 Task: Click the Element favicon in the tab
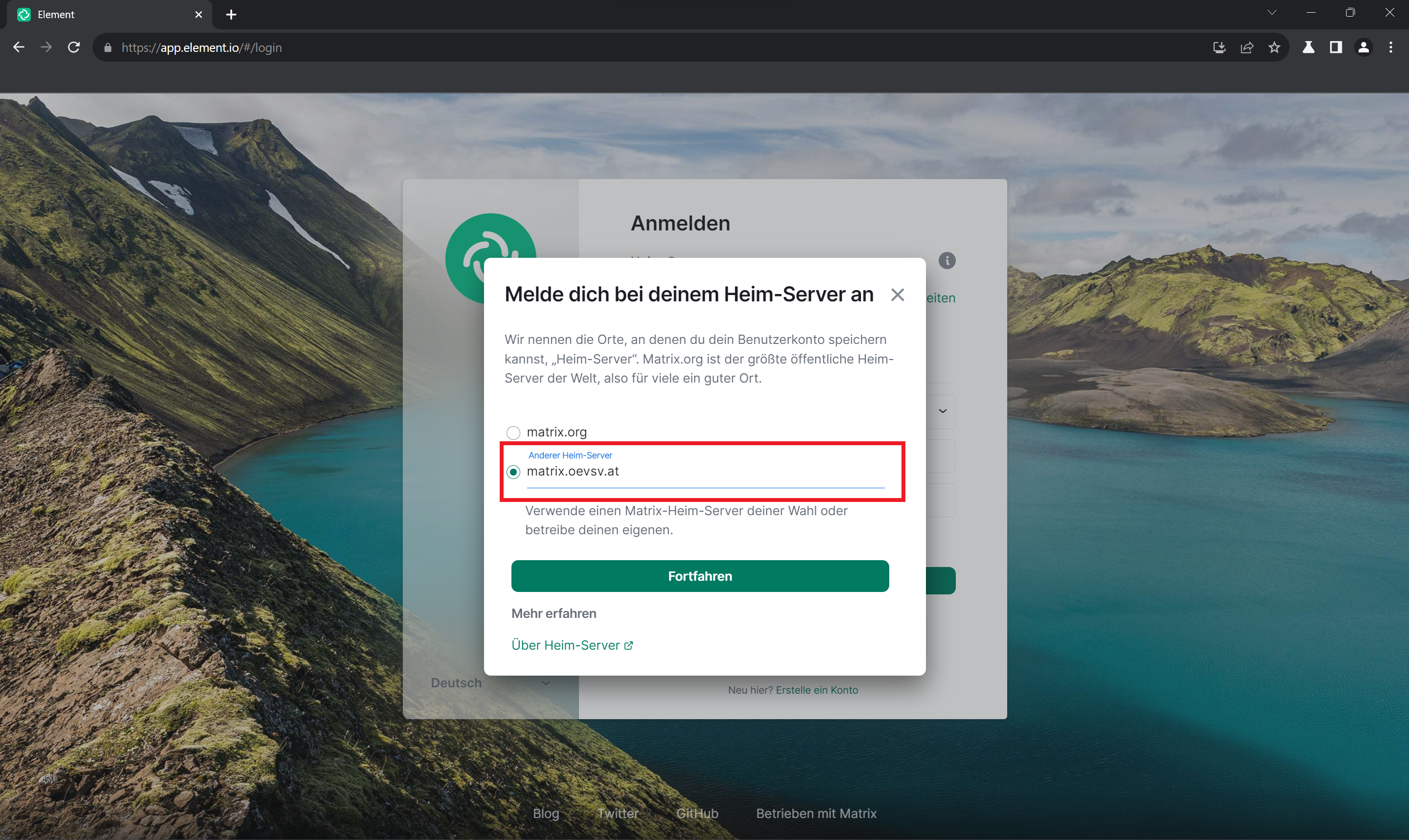(x=24, y=15)
